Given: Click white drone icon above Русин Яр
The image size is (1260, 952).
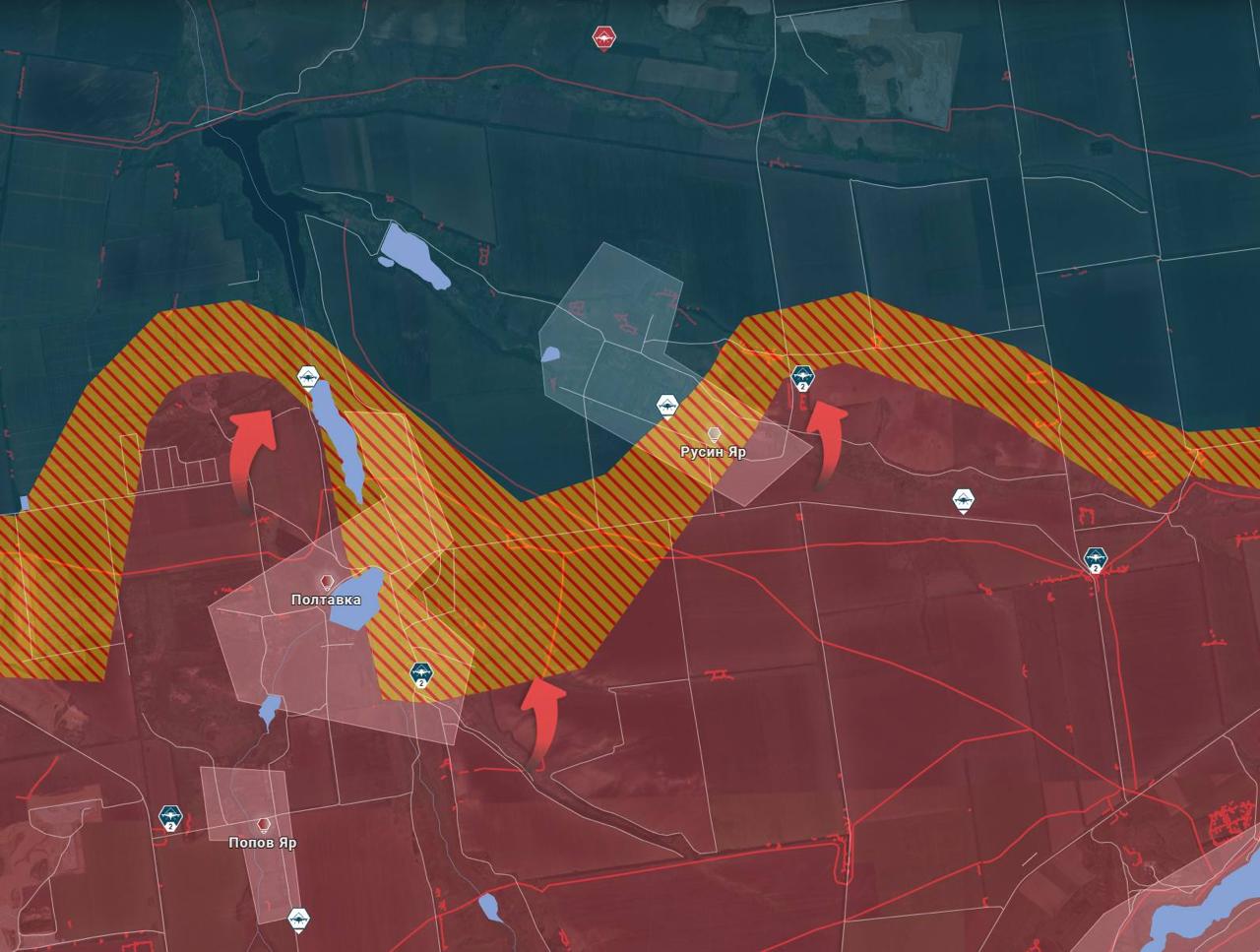Looking at the screenshot, I should (x=667, y=405).
